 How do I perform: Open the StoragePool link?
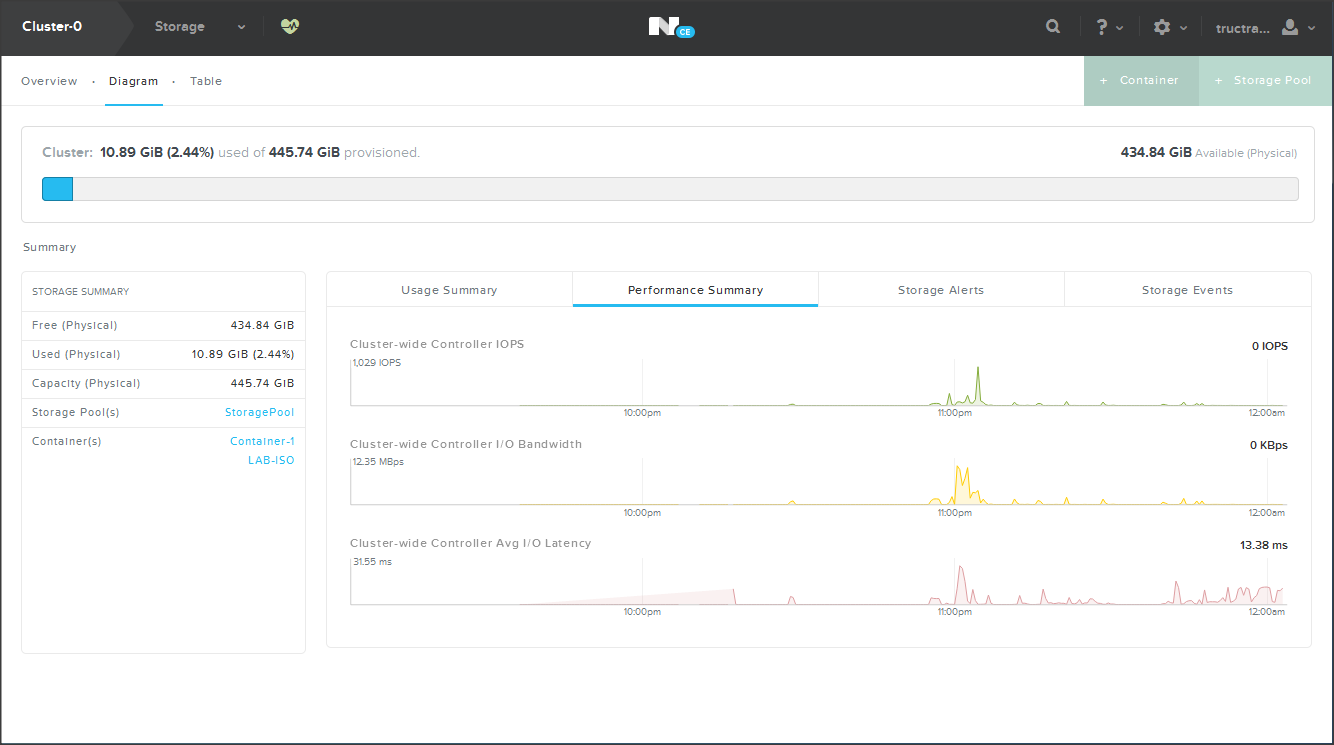pyautogui.click(x=260, y=412)
